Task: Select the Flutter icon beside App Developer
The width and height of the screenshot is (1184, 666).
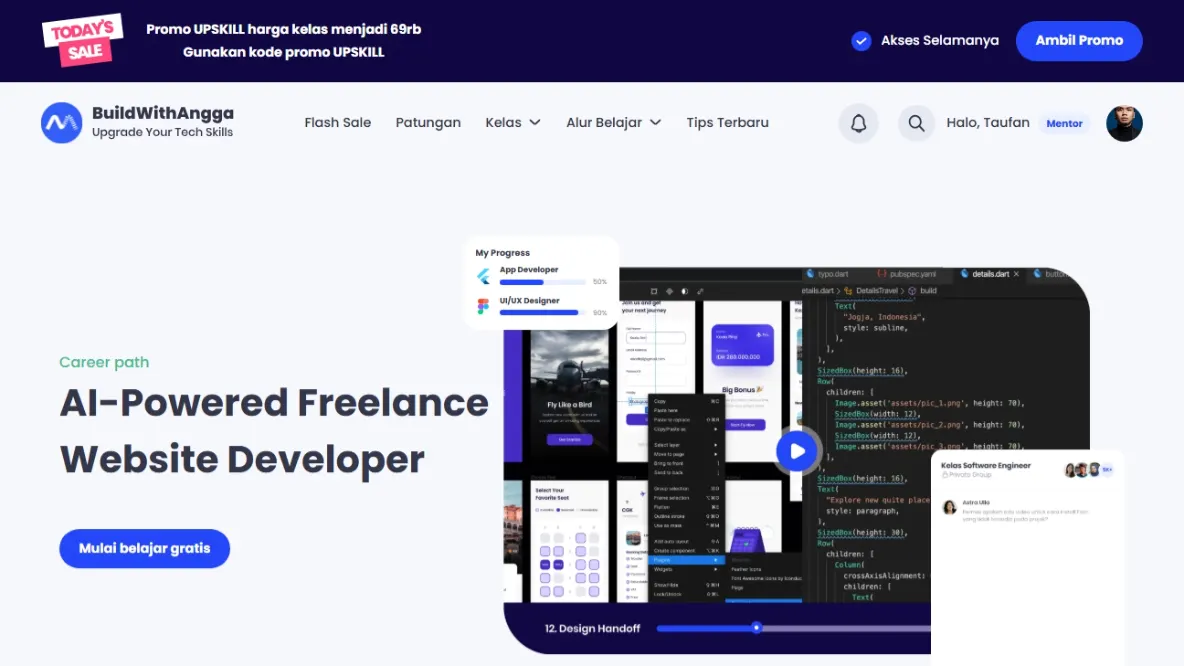Action: point(483,274)
